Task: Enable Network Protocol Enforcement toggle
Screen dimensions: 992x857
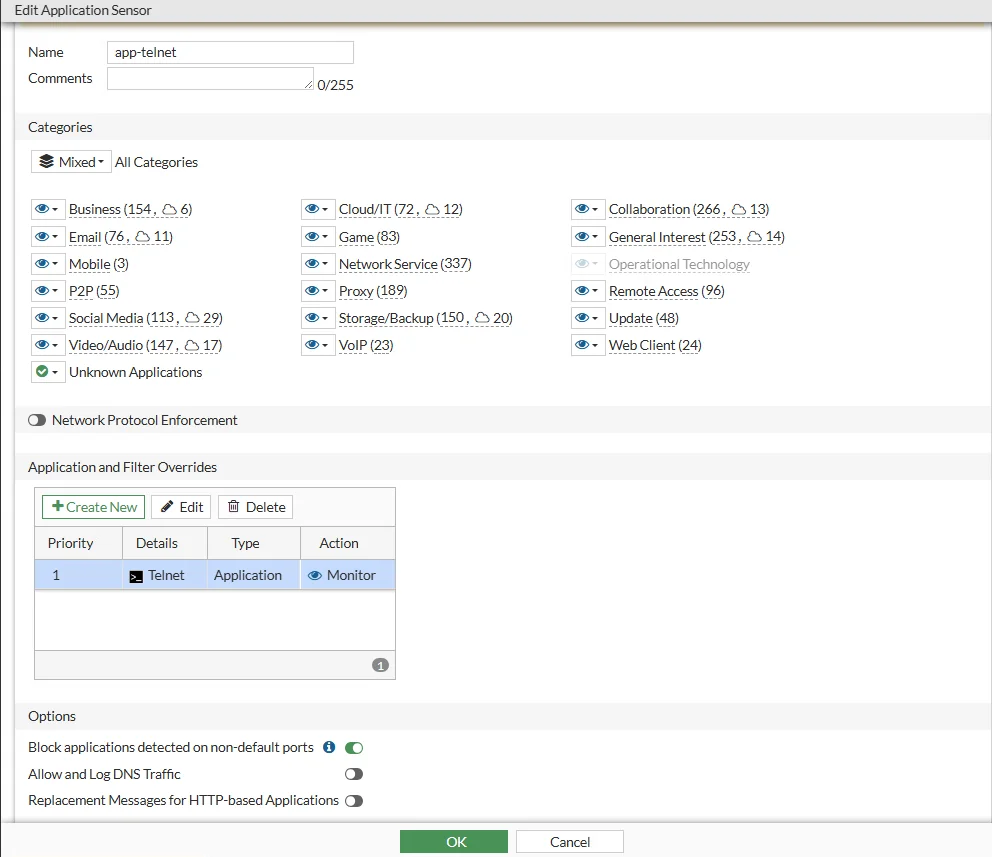Action: (37, 421)
